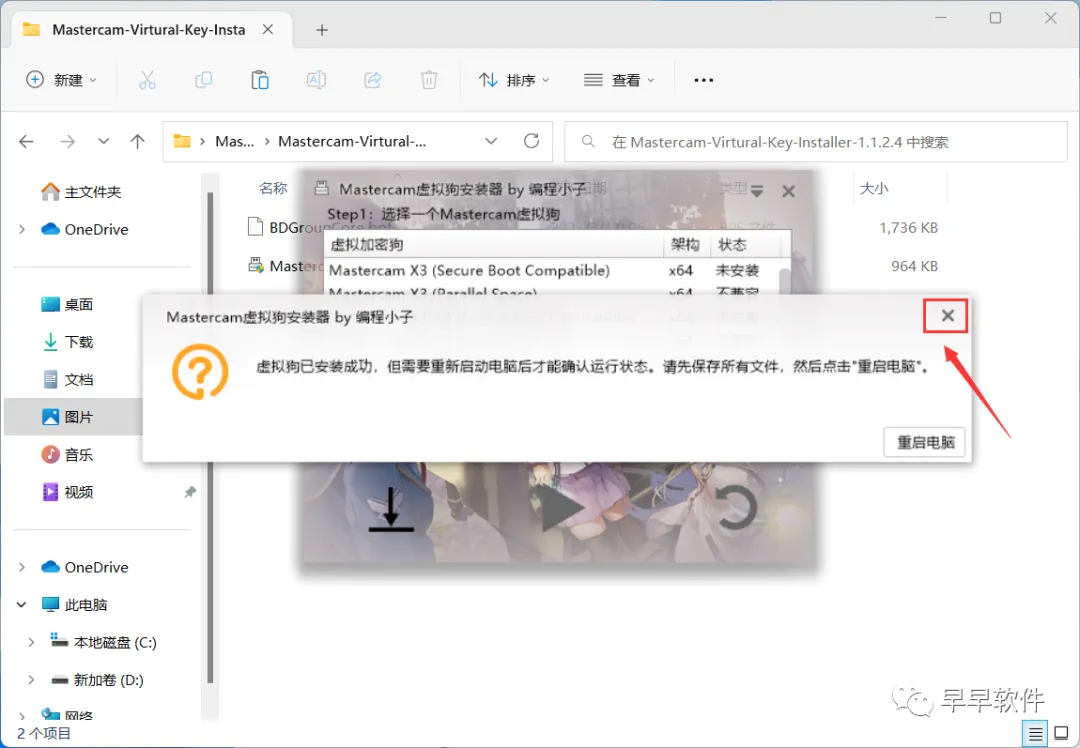Go up one folder level

click(138, 142)
